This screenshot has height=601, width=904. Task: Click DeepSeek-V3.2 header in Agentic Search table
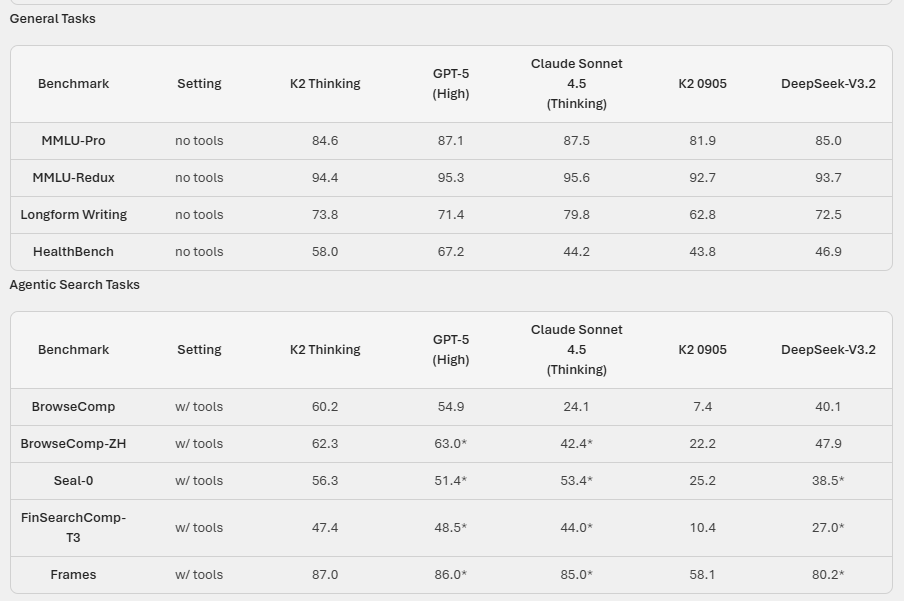coord(828,350)
